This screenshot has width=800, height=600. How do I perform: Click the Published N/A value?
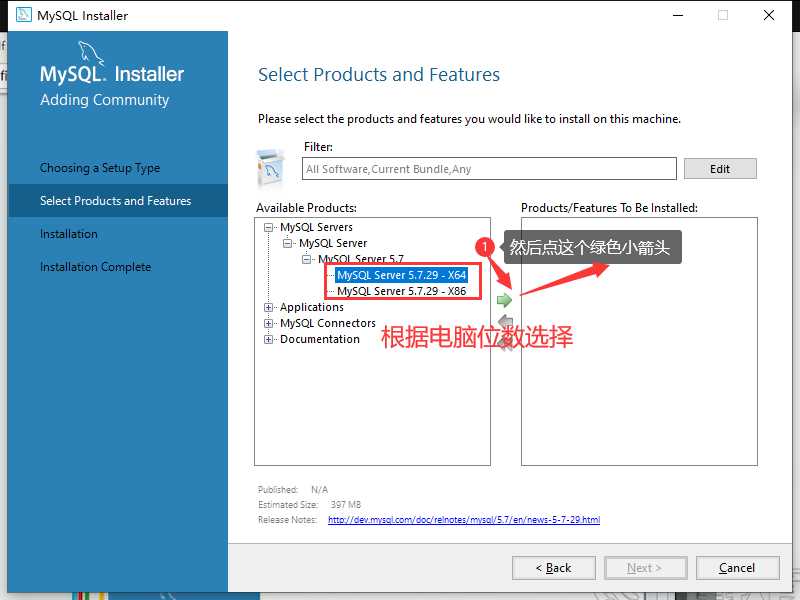(319, 490)
